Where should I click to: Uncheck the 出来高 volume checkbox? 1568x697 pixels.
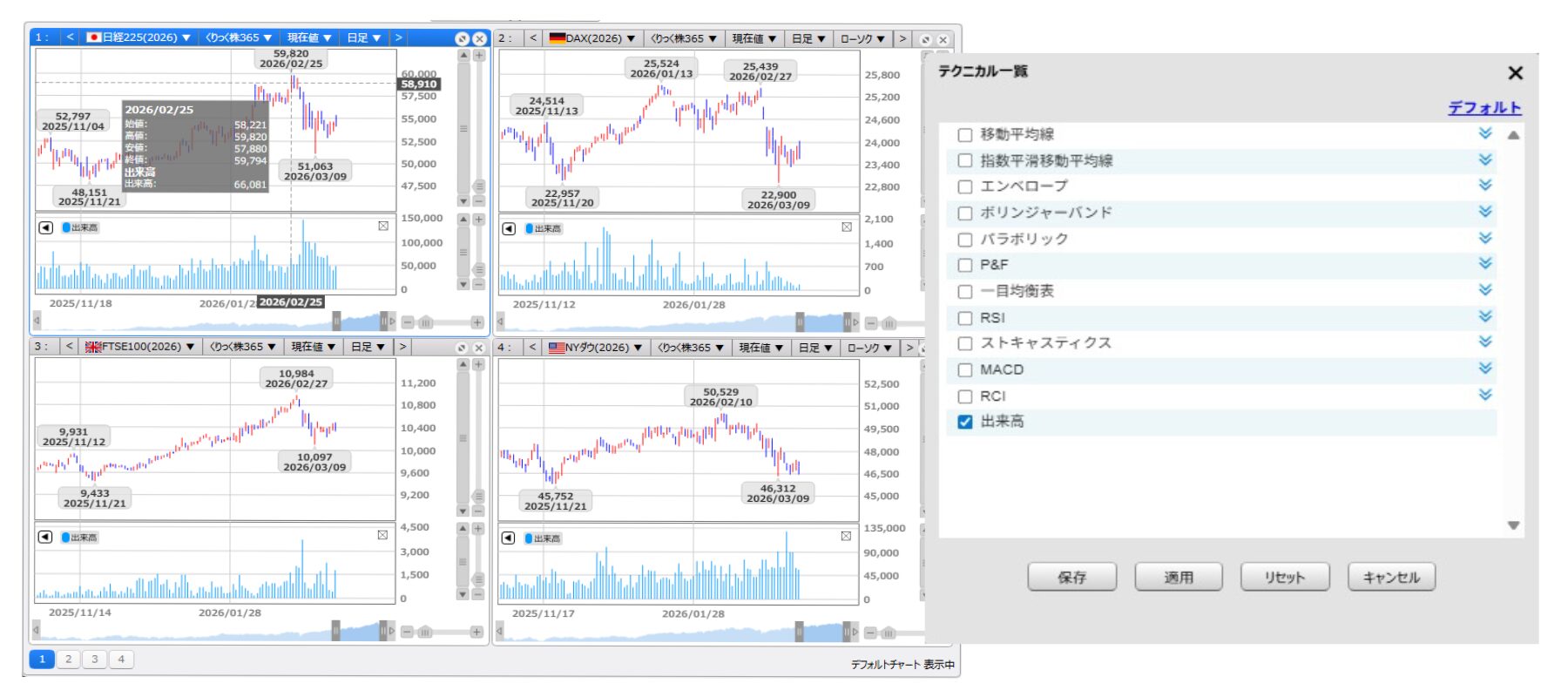[x=964, y=422]
